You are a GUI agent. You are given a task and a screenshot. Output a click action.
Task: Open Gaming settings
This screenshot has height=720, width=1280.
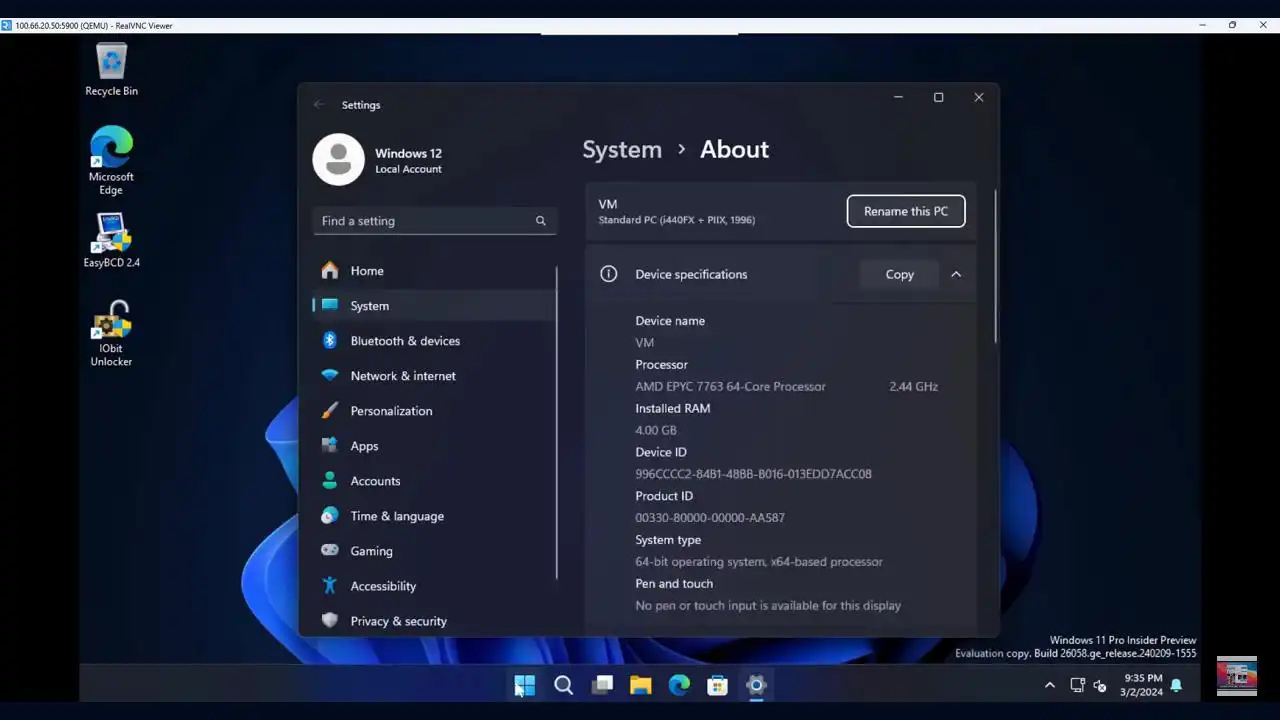coord(434,551)
